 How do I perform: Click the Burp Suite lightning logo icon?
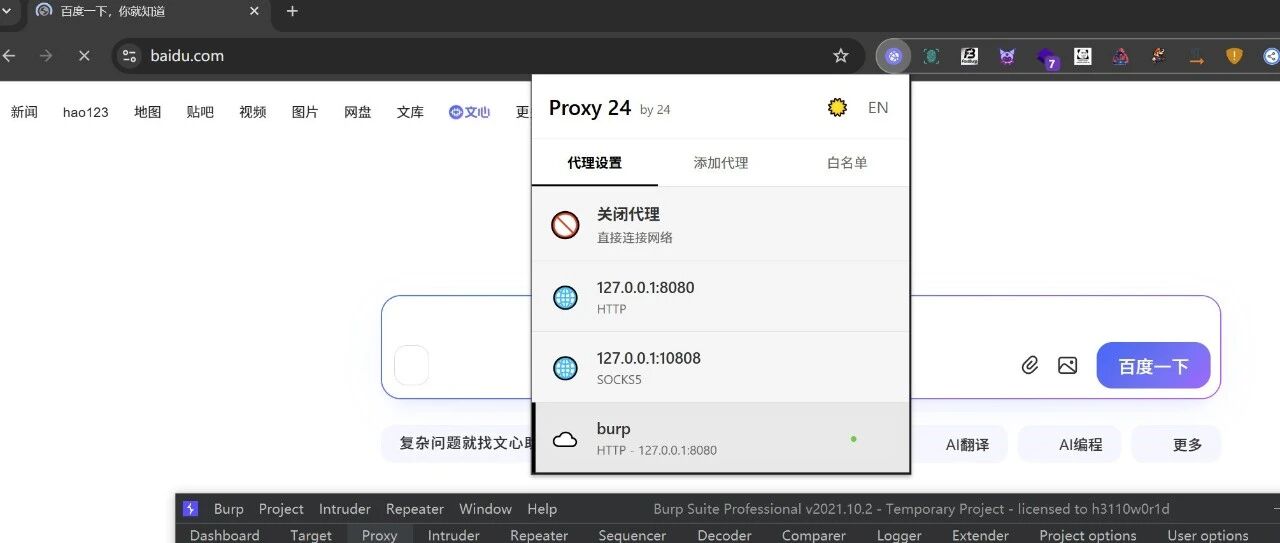click(190, 509)
